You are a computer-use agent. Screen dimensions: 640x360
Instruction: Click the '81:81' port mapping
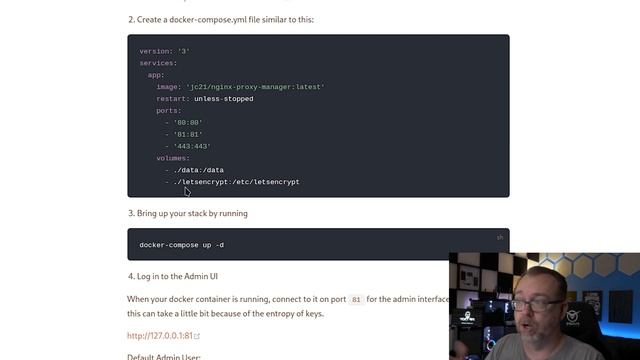pos(188,134)
